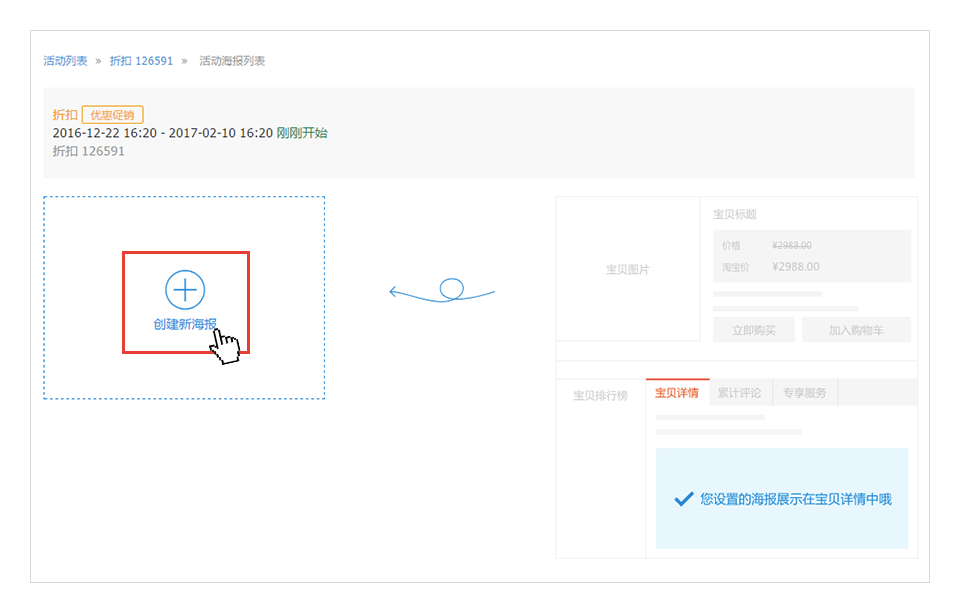960x613 pixels.
Task: Switch to the 宝贝详情 tab
Action: (x=677, y=393)
